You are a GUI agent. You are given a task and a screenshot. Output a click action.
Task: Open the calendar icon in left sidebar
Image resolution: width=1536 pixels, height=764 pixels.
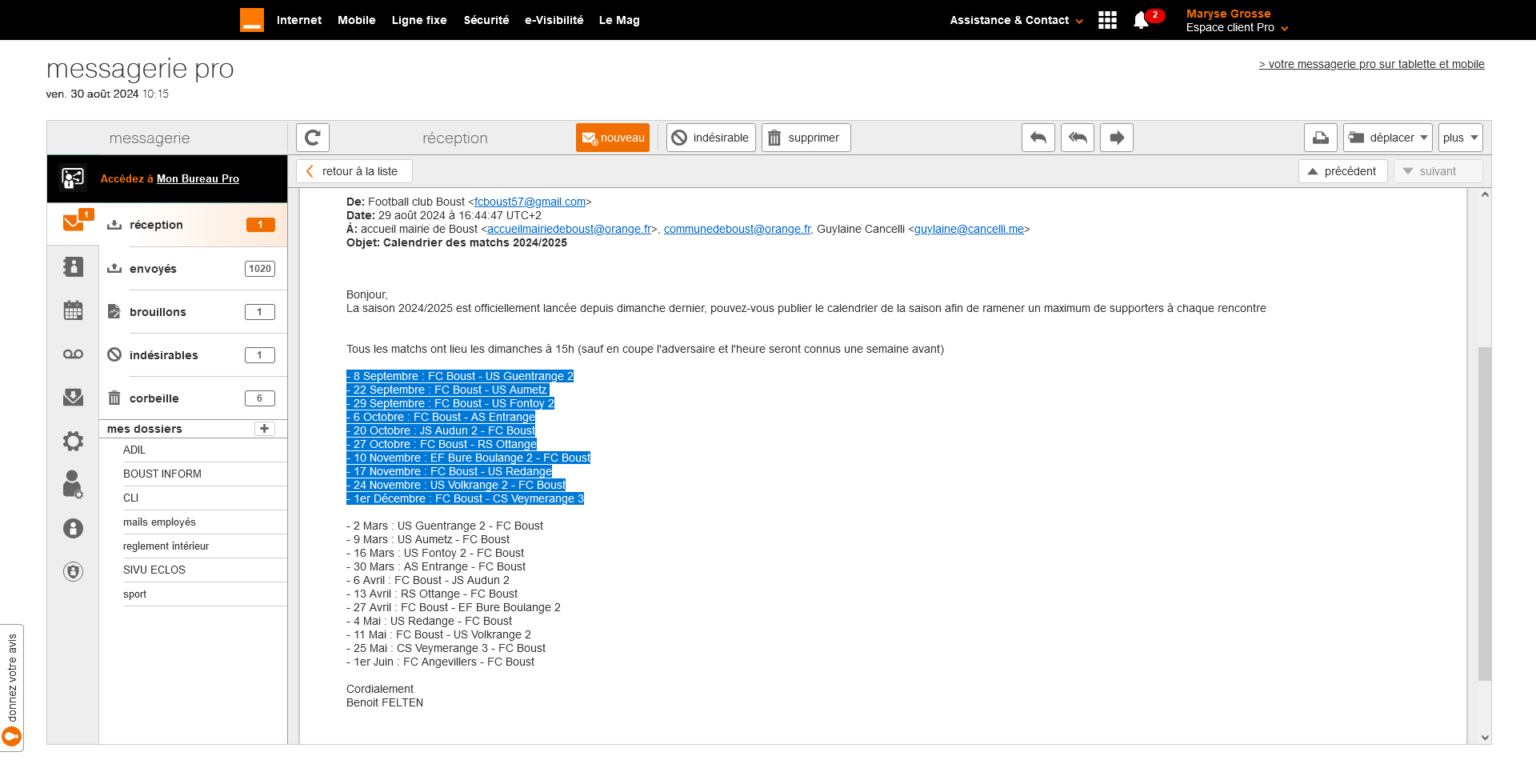click(x=73, y=311)
